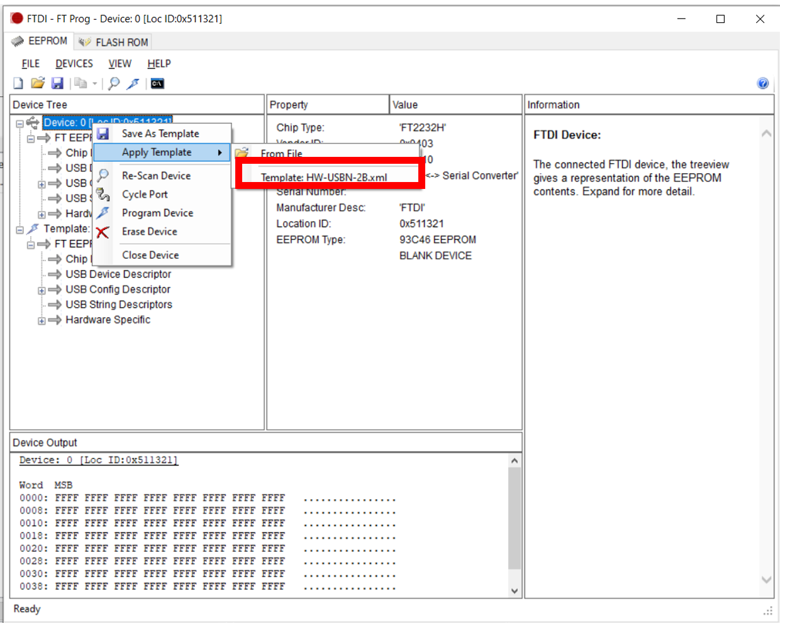788x628 pixels.
Task: Open the FILE menu
Action: (x=31, y=64)
